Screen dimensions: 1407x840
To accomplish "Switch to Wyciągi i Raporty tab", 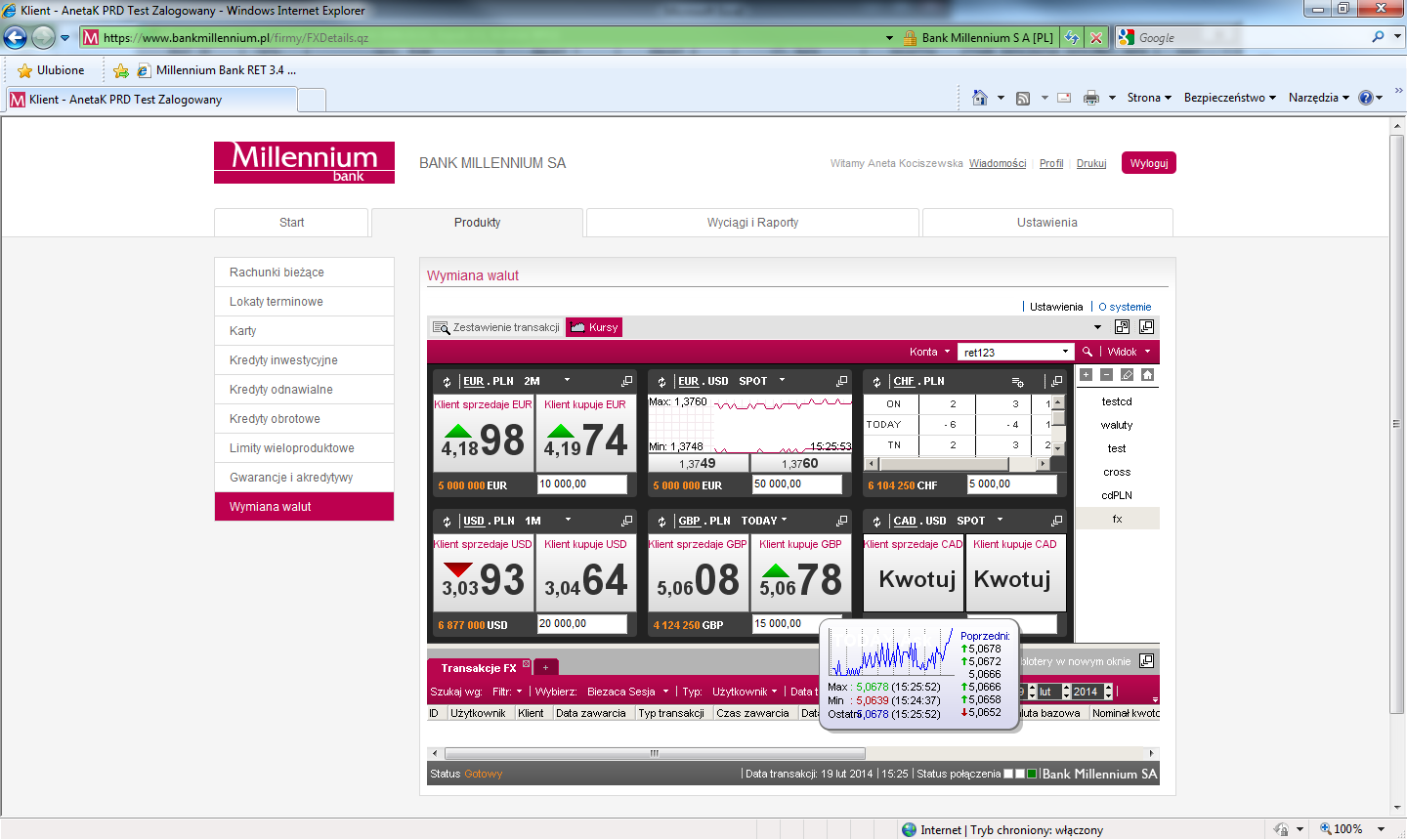I will (752, 223).
